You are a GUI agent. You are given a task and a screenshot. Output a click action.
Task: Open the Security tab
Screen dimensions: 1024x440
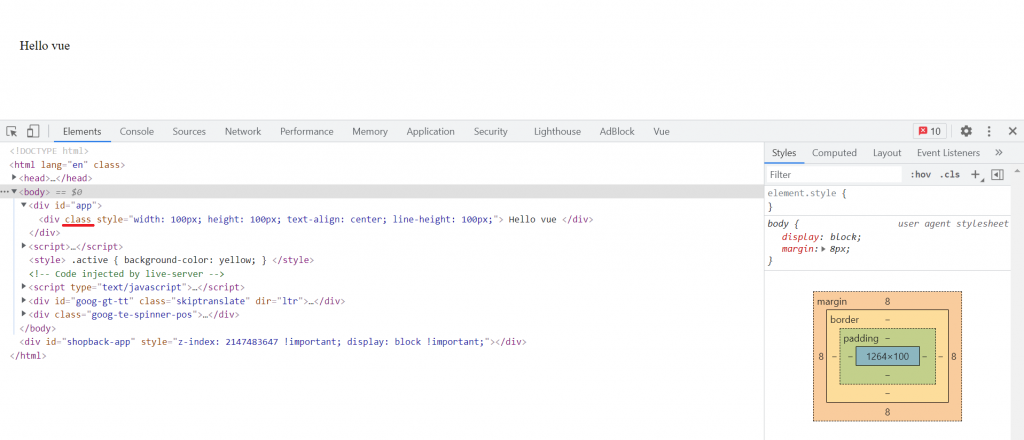click(490, 131)
